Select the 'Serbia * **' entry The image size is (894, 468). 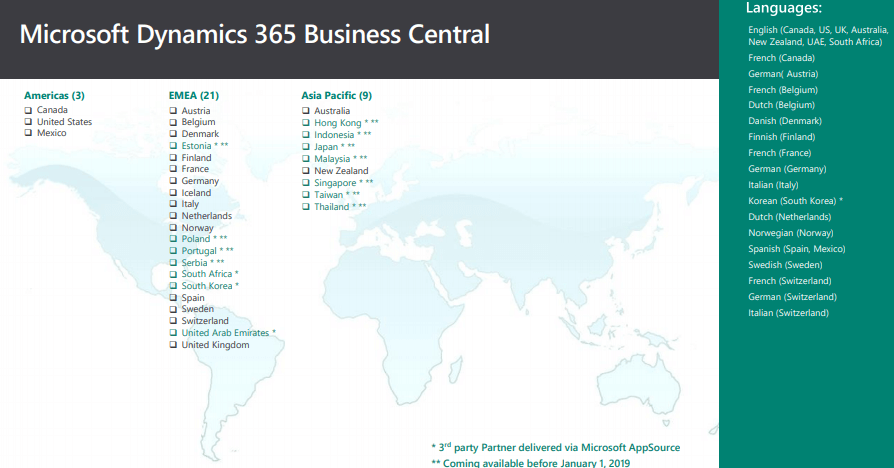pyautogui.click(x=203, y=263)
